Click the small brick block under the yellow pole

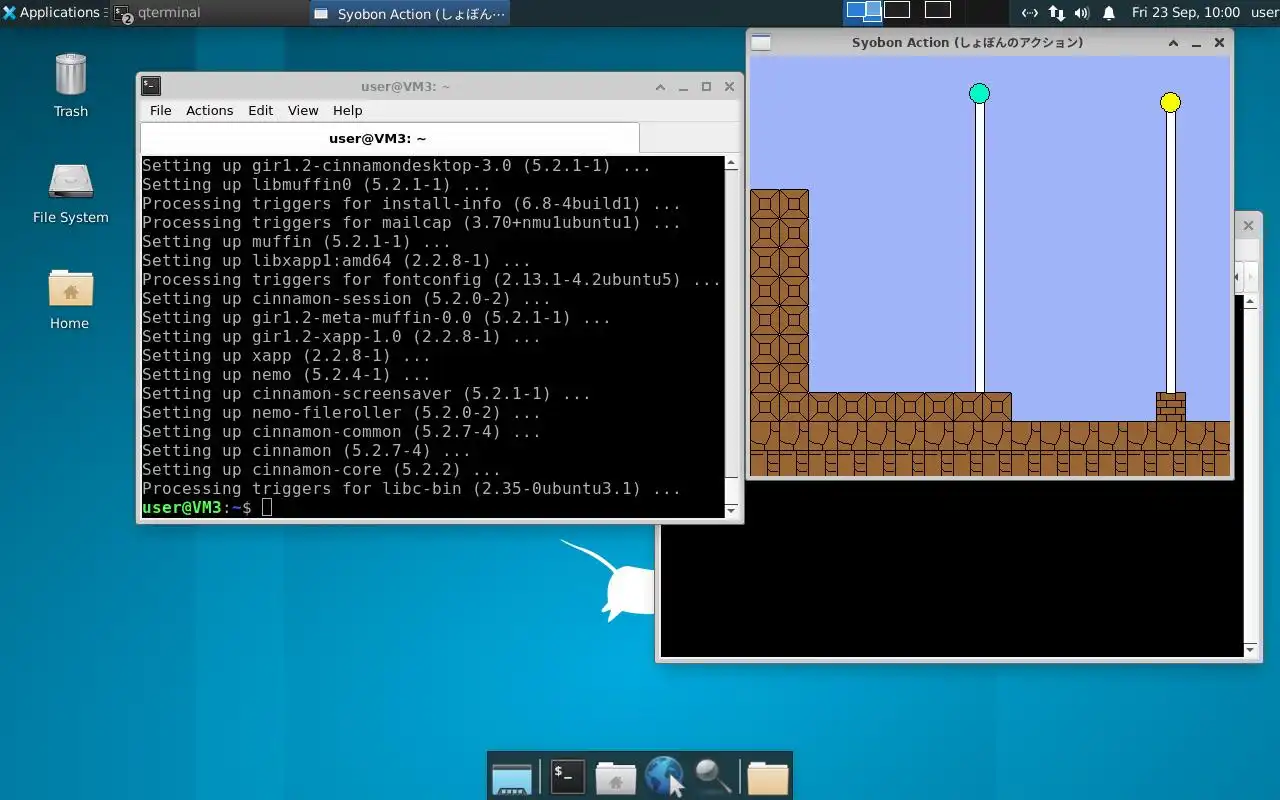1171,407
